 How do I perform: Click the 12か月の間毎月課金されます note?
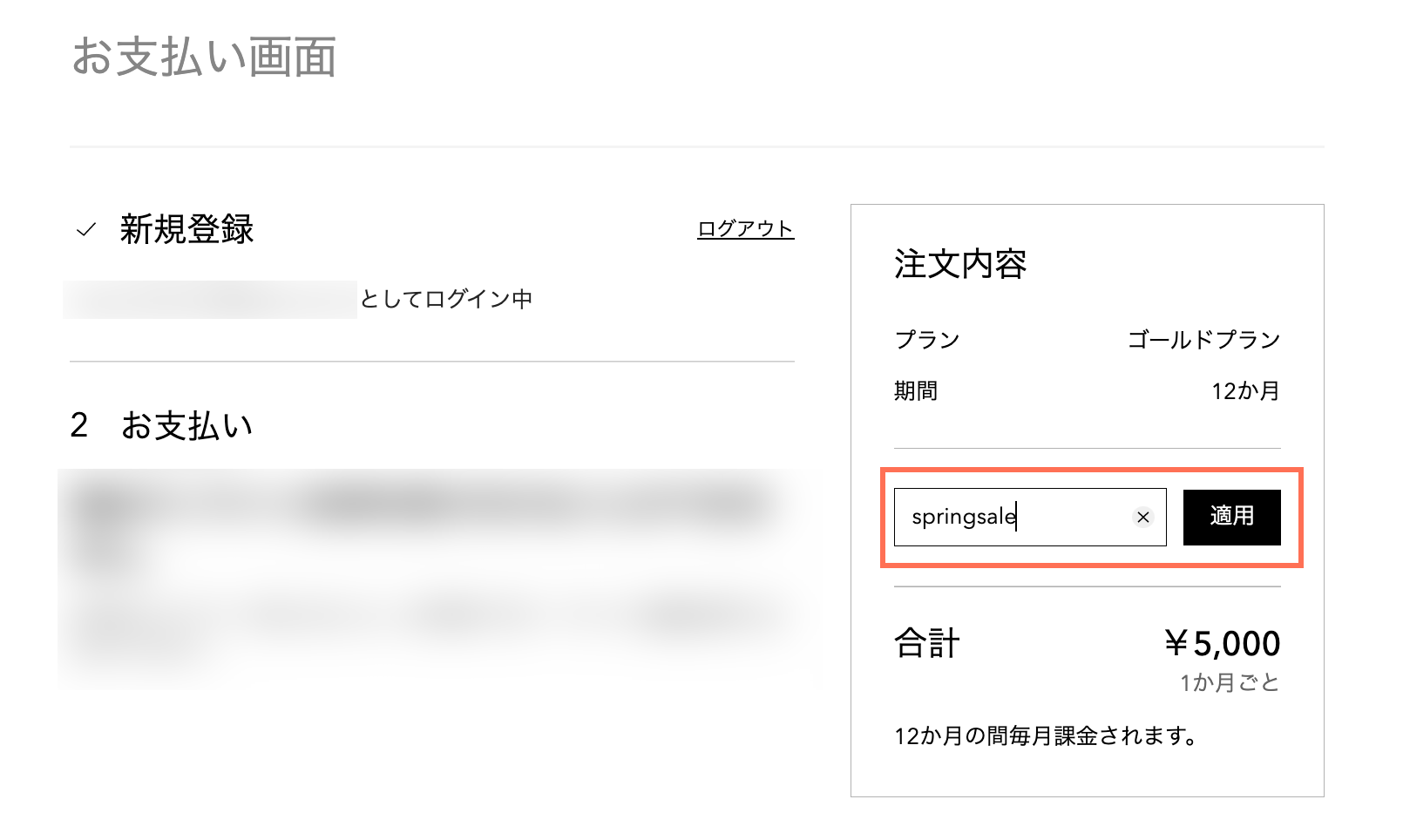click(1047, 736)
